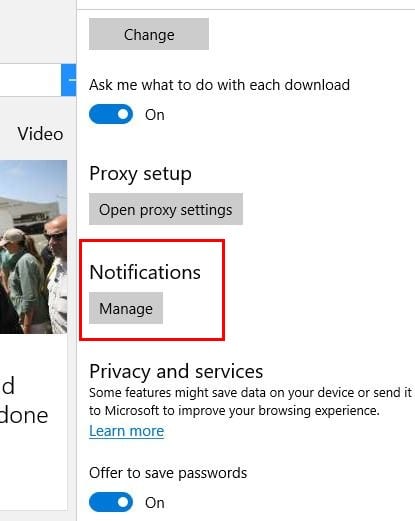415x521 pixels.
Task: Toggle Offer to save passwords switch
Action: point(111,502)
